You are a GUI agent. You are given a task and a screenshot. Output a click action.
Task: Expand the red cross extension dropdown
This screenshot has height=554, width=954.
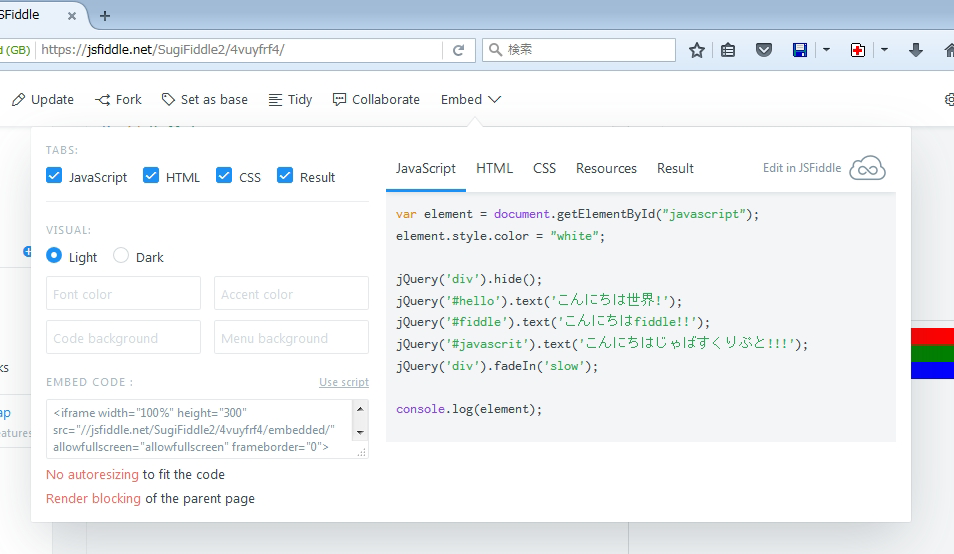point(884,50)
